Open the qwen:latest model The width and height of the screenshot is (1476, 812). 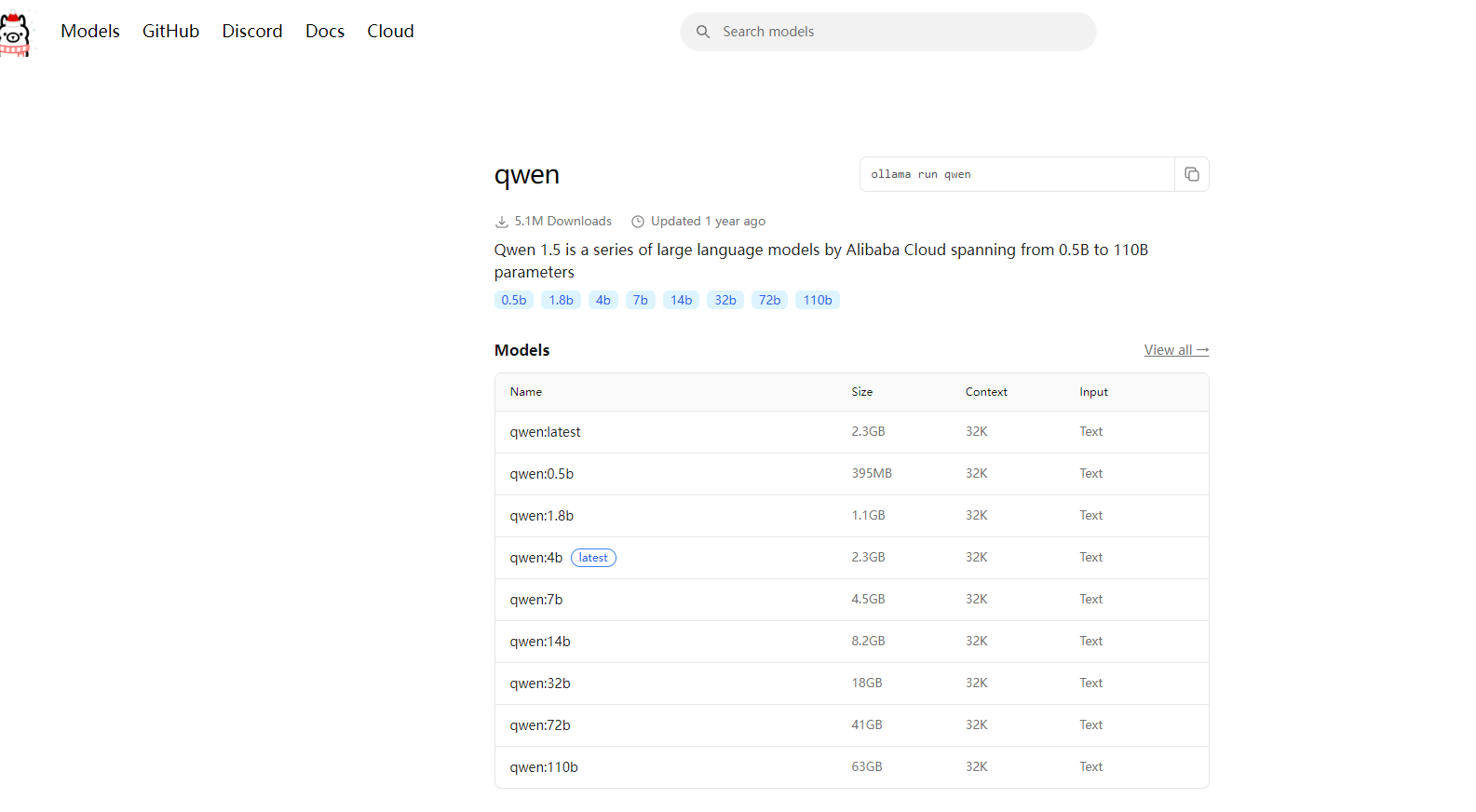545,432
